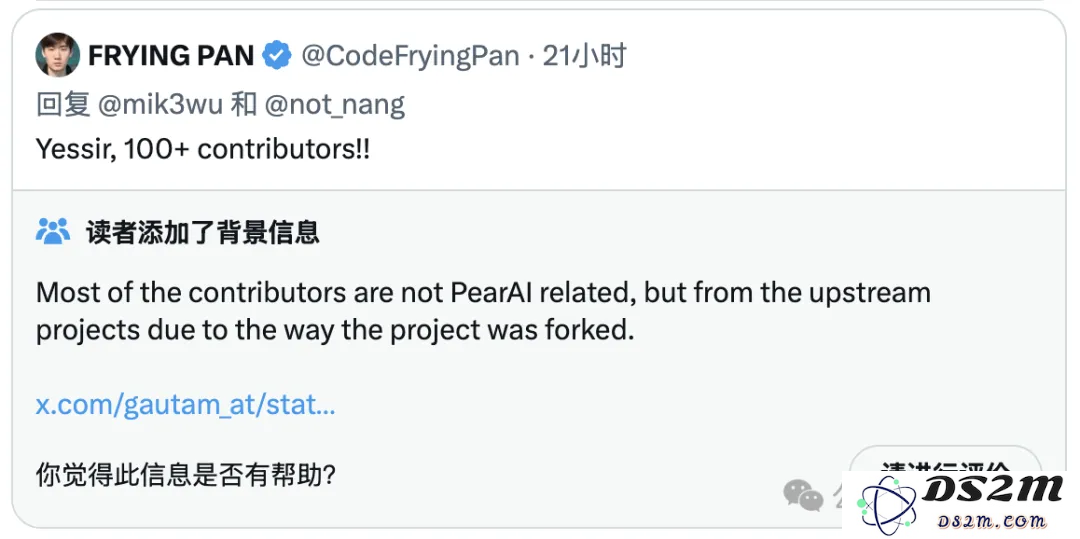Image resolution: width=1080 pixels, height=539 pixels.
Task: Click the 回复 reply label
Action: click(x=63, y=105)
